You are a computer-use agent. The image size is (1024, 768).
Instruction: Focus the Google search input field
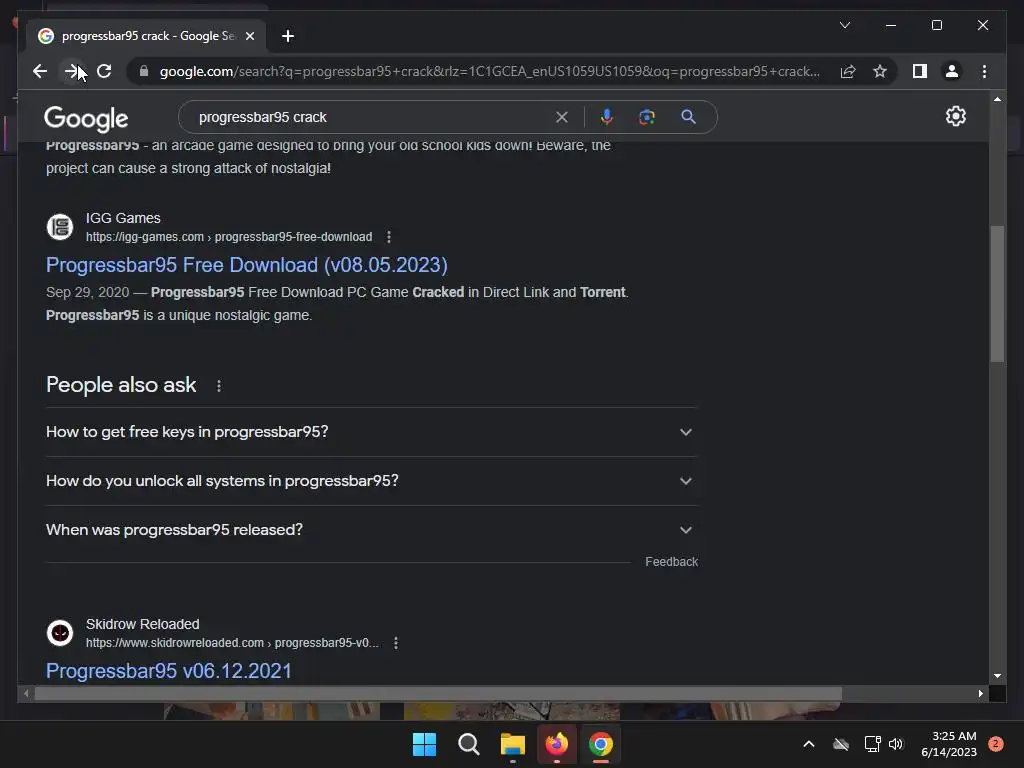point(372,117)
